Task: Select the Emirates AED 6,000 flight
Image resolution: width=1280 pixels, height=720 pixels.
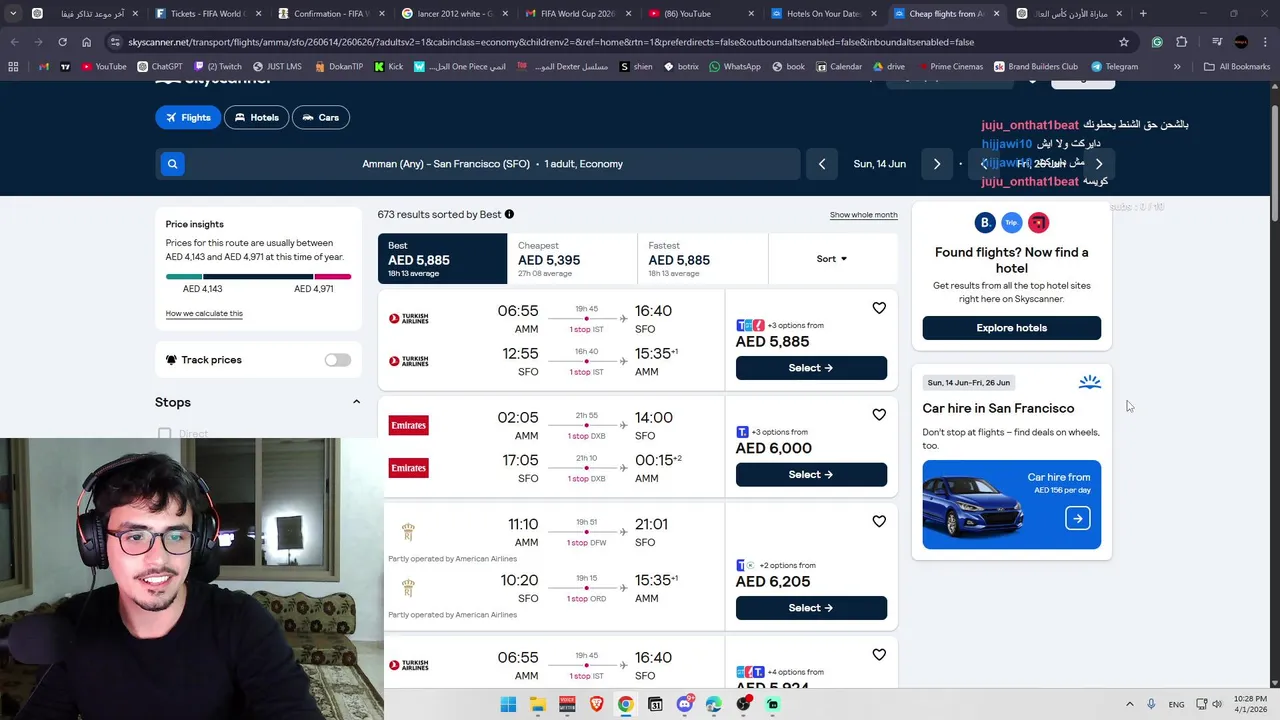Action: pyautogui.click(x=811, y=475)
